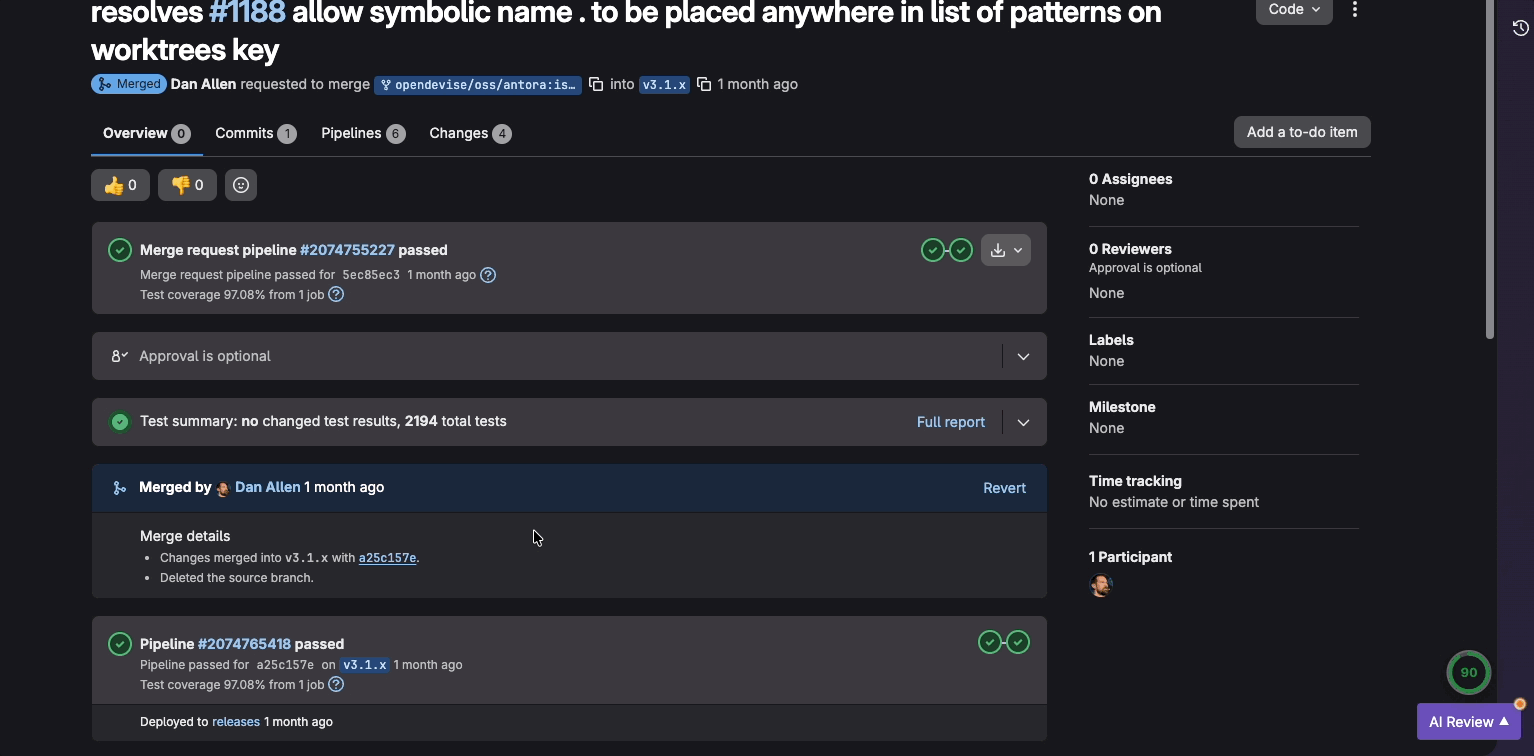Click the 90 score progress circle
1534x756 pixels.
(x=1468, y=672)
